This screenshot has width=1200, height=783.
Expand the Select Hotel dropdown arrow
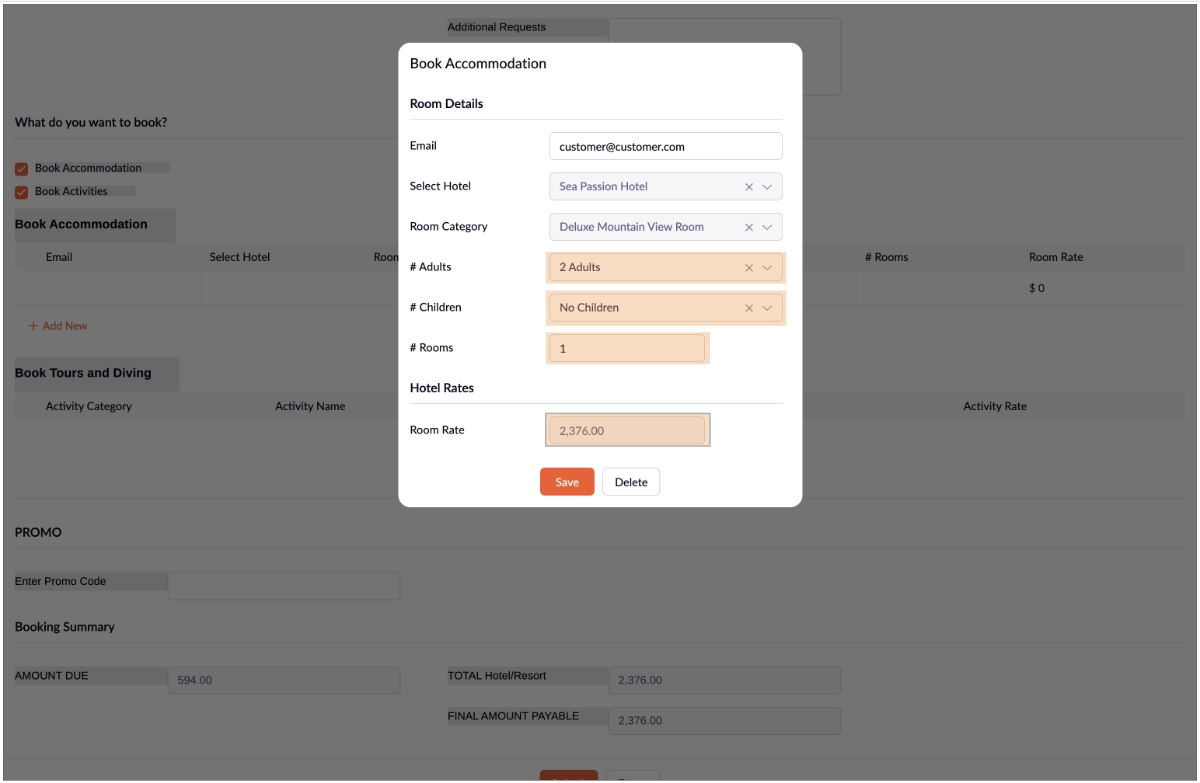(768, 187)
